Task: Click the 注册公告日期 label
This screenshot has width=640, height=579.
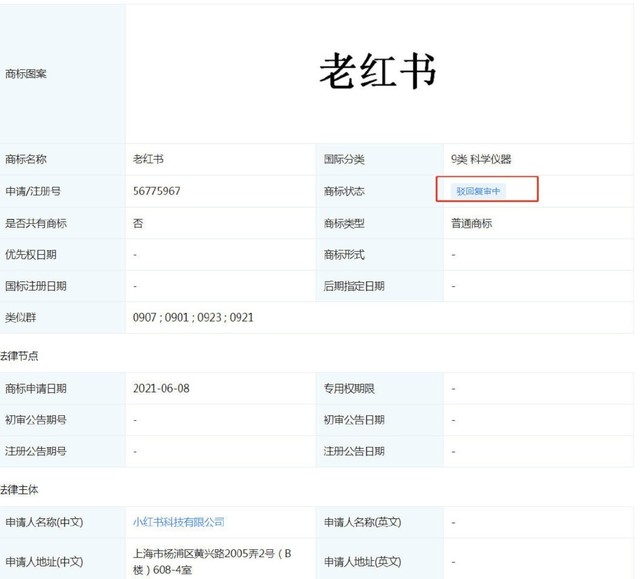Action: point(354,451)
